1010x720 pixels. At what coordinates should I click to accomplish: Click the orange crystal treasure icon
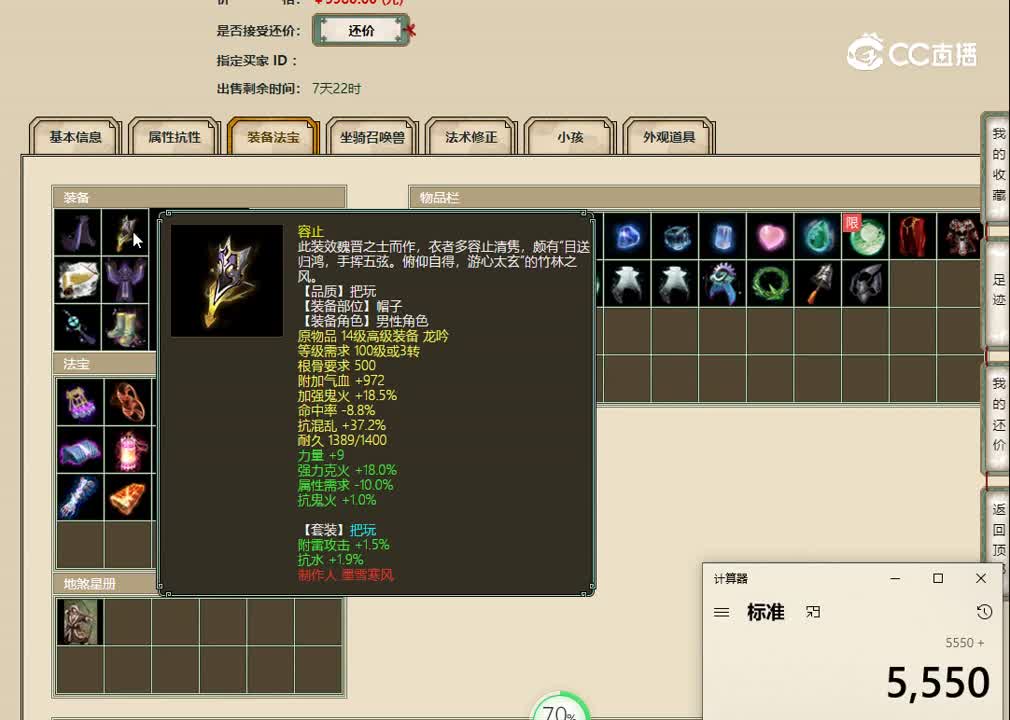(128, 497)
